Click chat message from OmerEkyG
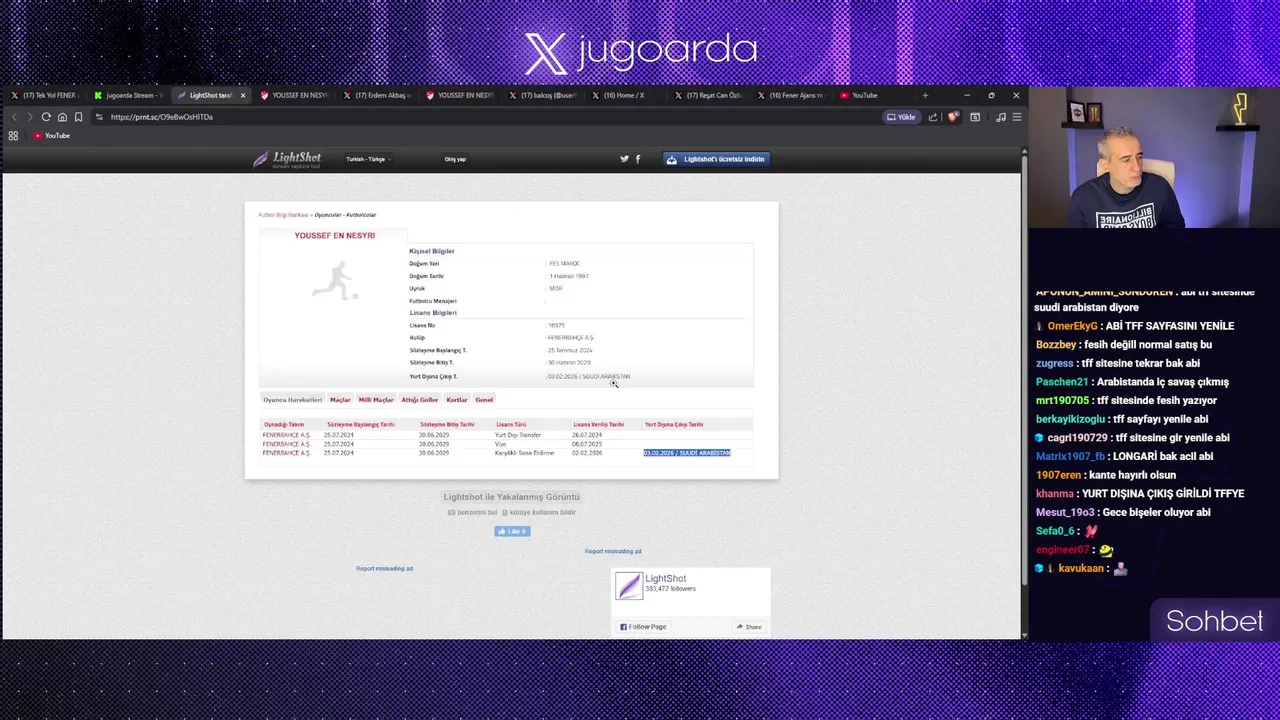 pyautogui.click(x=1134, y=326)
